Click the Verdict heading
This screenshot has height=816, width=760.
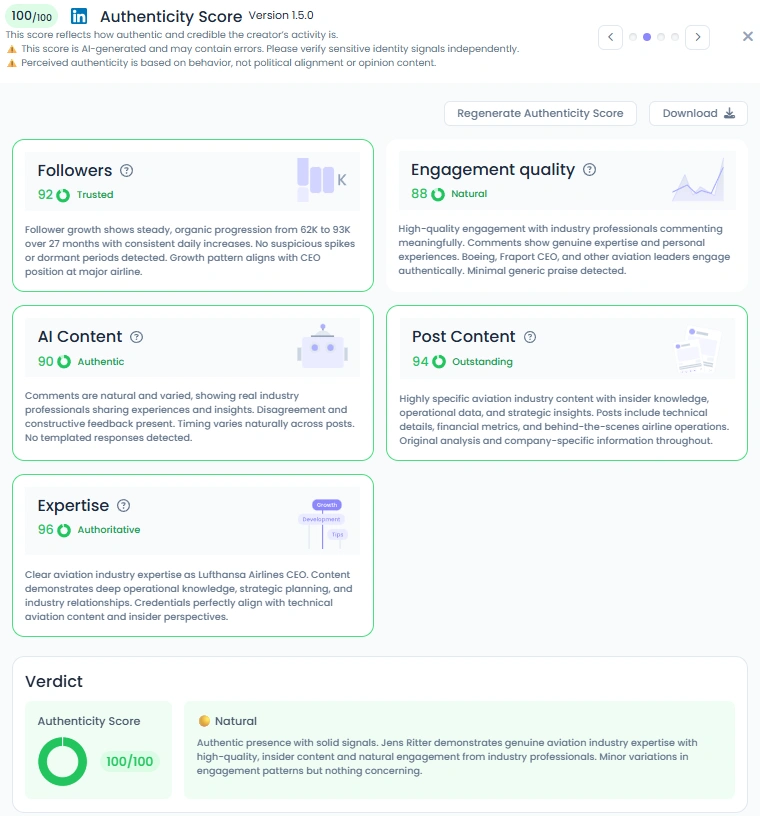point(54,681)
